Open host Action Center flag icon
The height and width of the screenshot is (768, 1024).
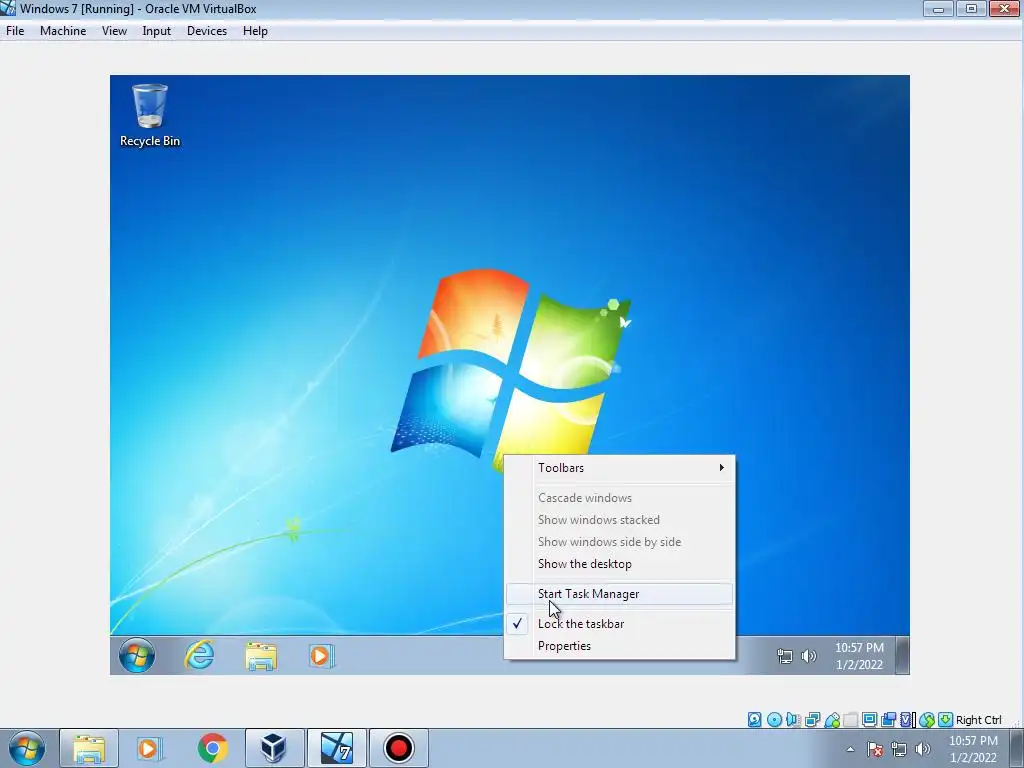tap(875, 749)
